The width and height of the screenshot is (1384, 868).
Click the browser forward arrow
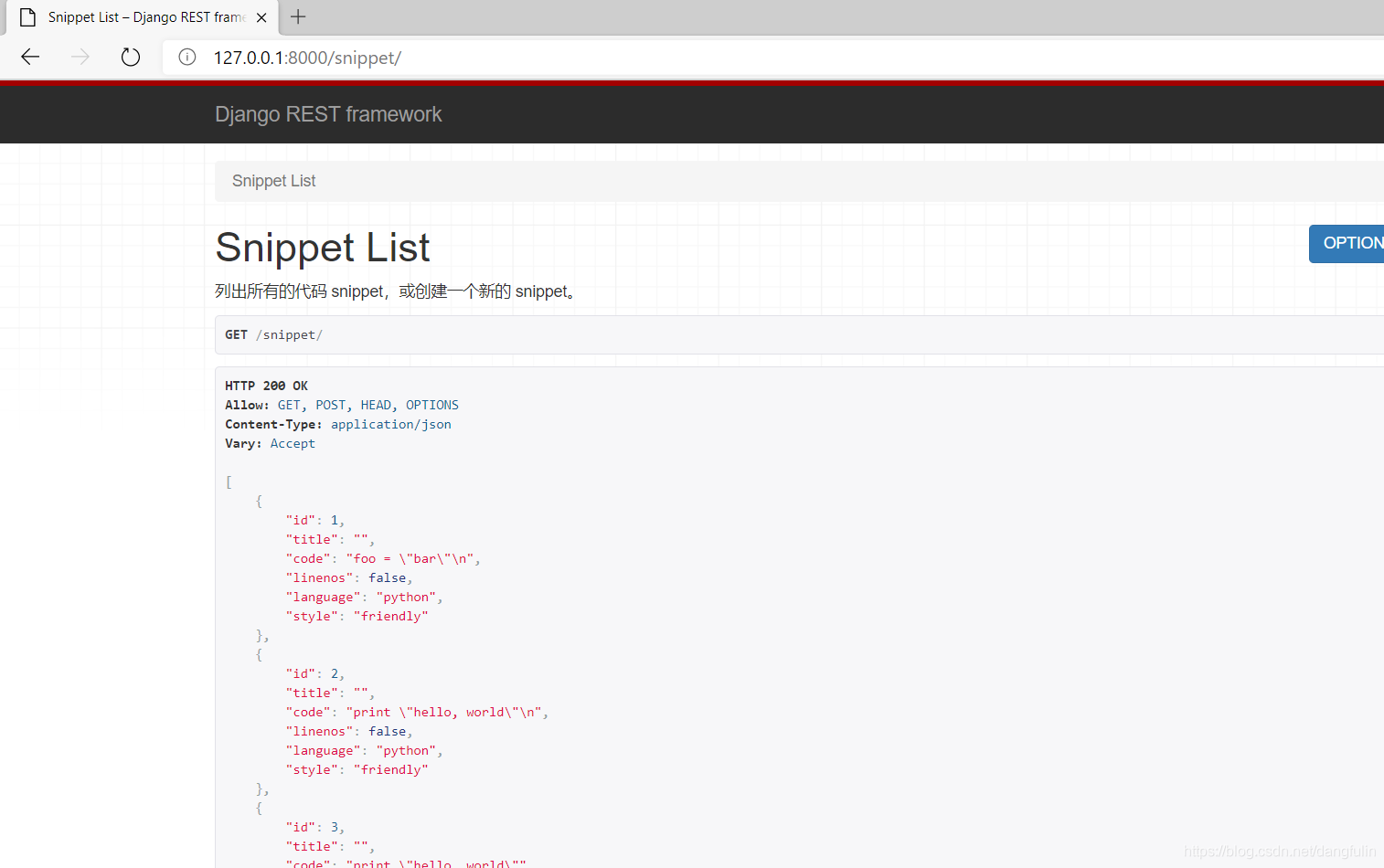pyautogui.click(x=80, y=57)
